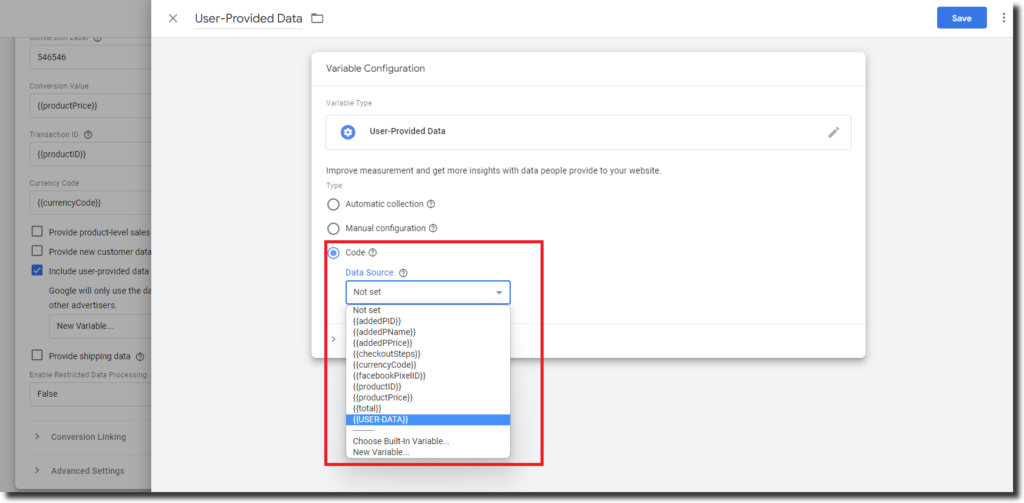Click the pencil edit icon for variable type
Viewport: 1024px width, 503px height.
pyautogui.click(x=833, y=132)
